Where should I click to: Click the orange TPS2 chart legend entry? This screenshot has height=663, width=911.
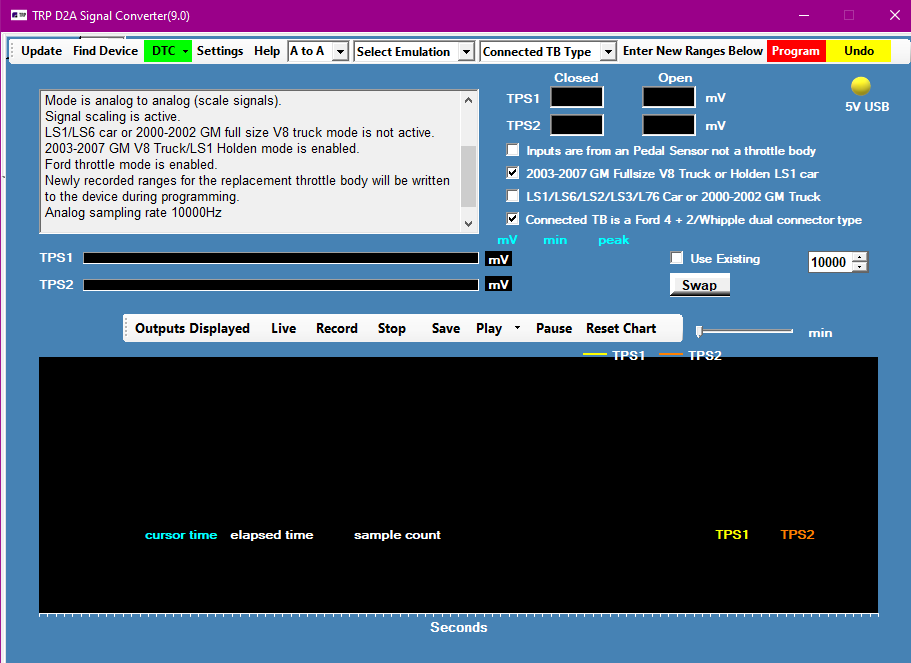[x=690, y=355]
